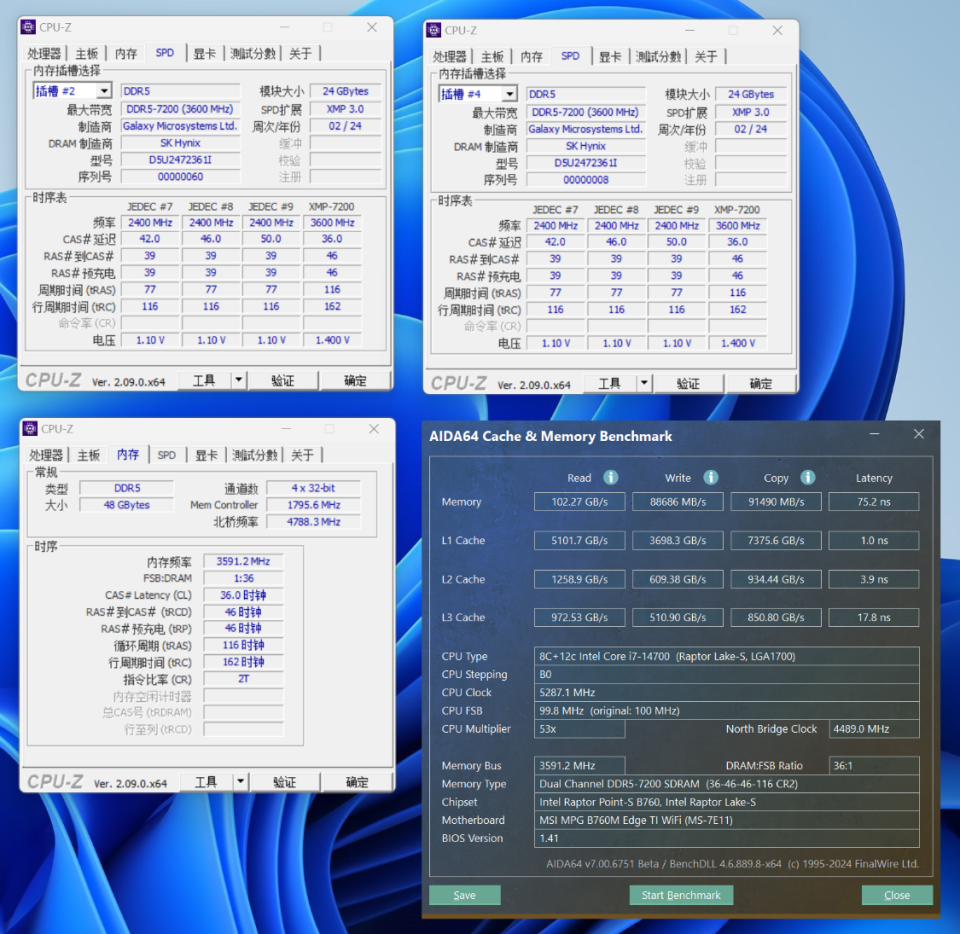Viewport: 960px width, 934px height.
Task: Click 确定 button in slot #4 window
Action: click(x=761, y=383)
